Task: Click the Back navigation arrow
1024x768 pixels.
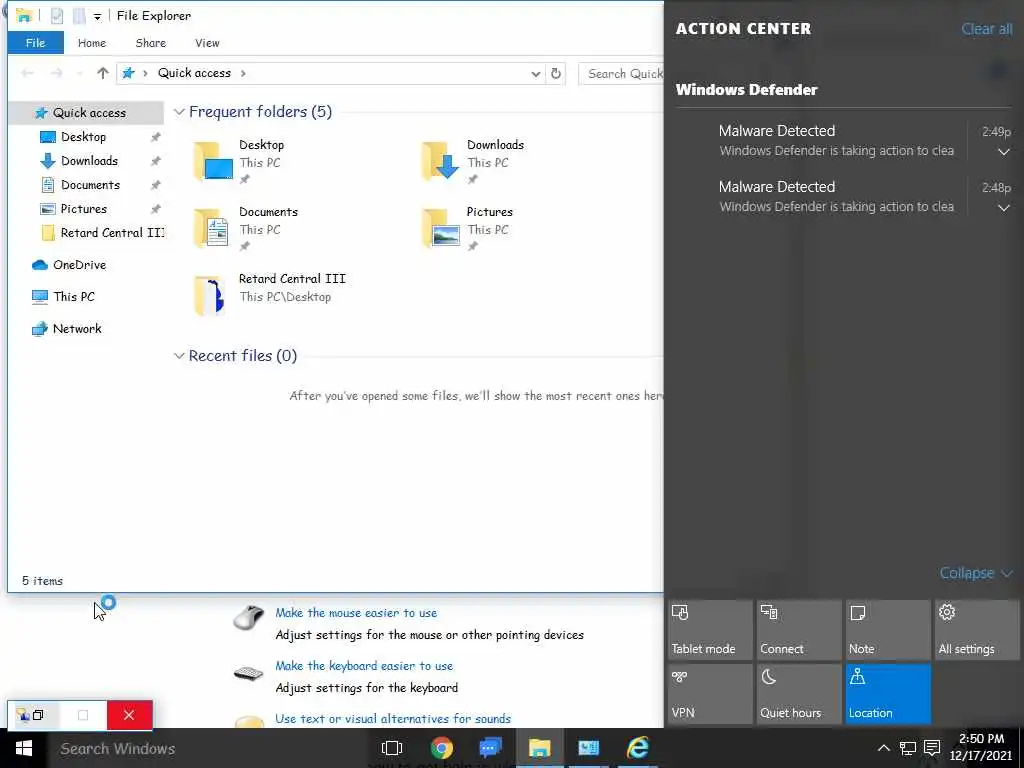Action: [x=27, y=73]
